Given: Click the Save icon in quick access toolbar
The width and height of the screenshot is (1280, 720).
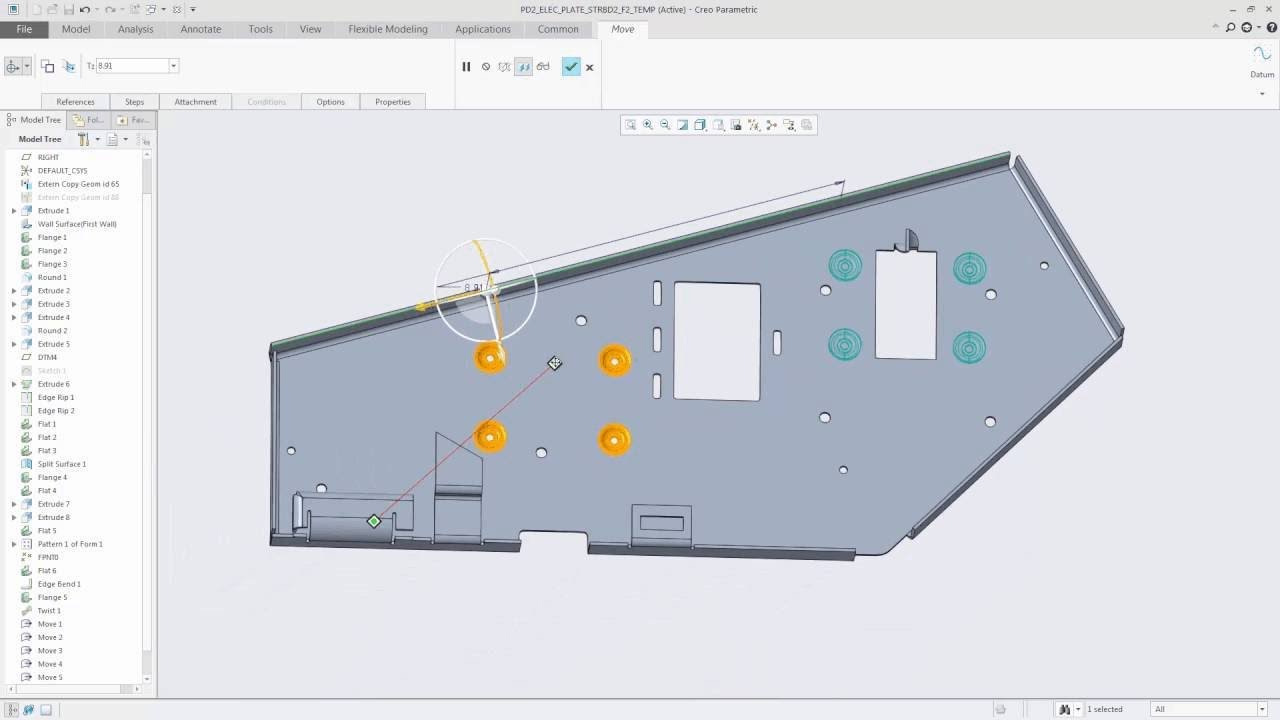Looking at the screenshot, I should [68, 9].
